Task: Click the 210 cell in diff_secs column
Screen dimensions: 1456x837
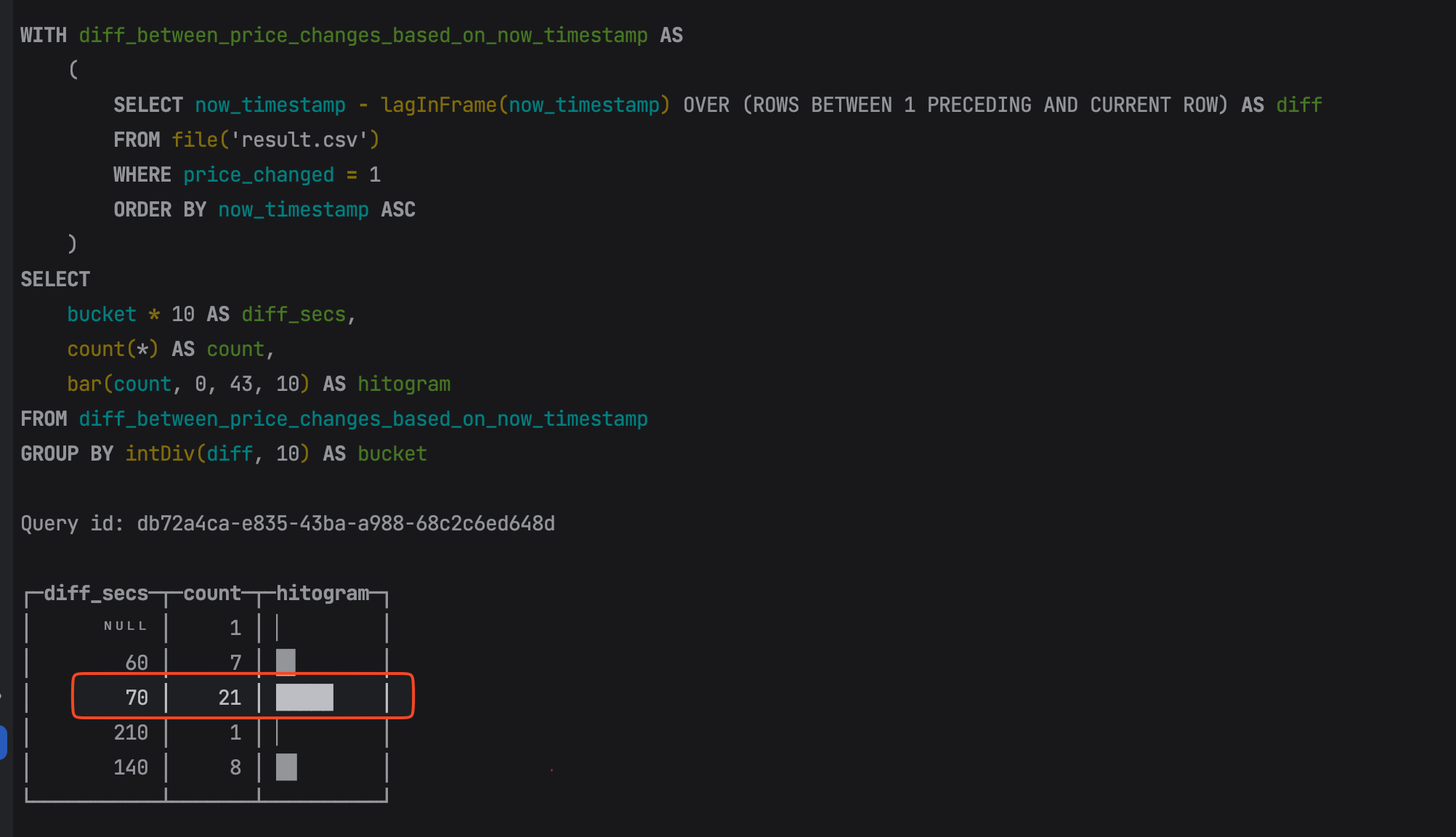Action: 131,732
